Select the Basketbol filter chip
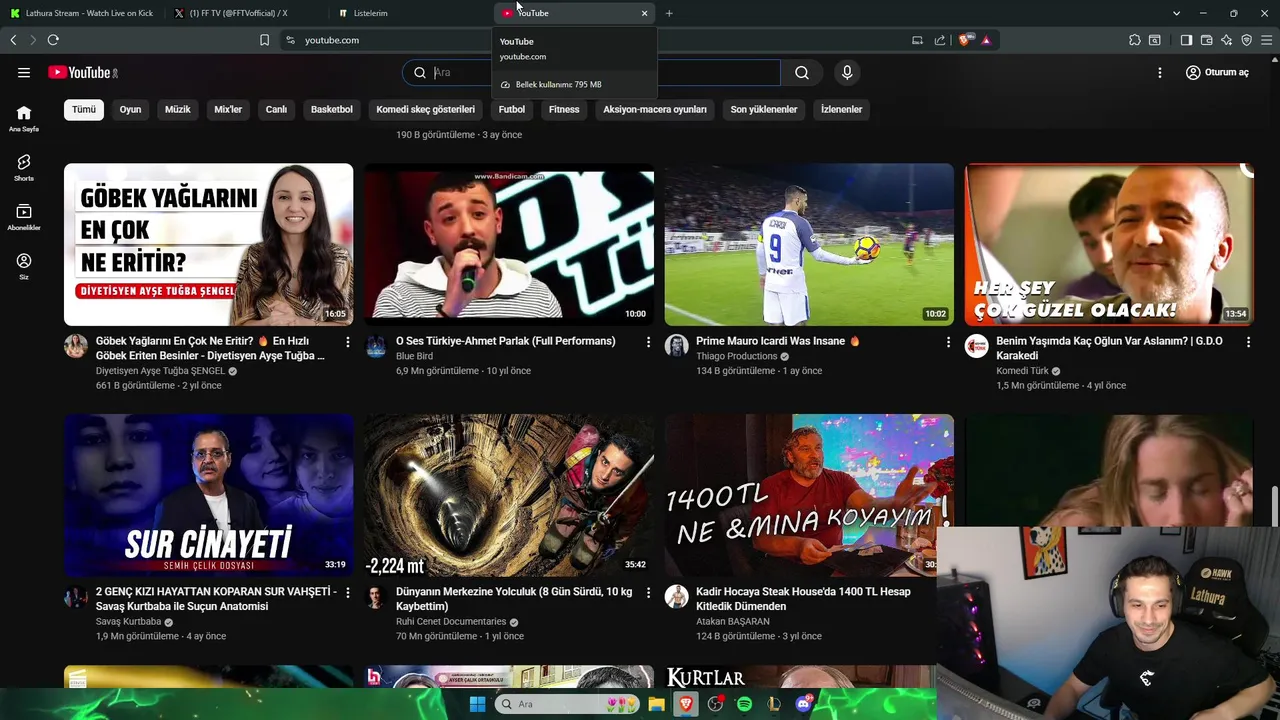This screenshot has height=720, width=1280. click(x=332, y=109)
